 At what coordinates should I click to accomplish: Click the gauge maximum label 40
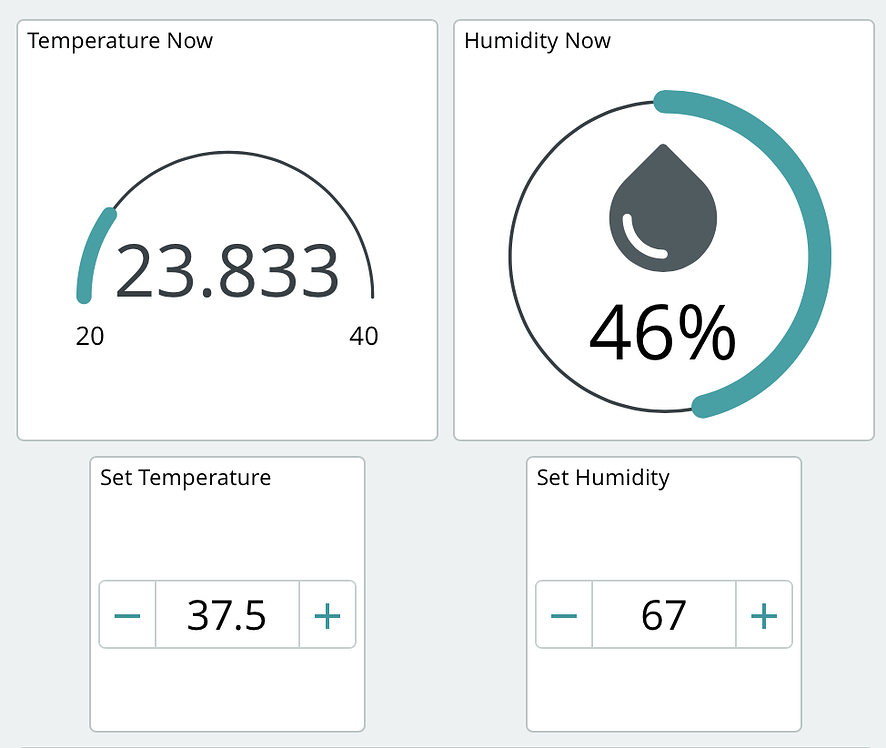[364, 336]
